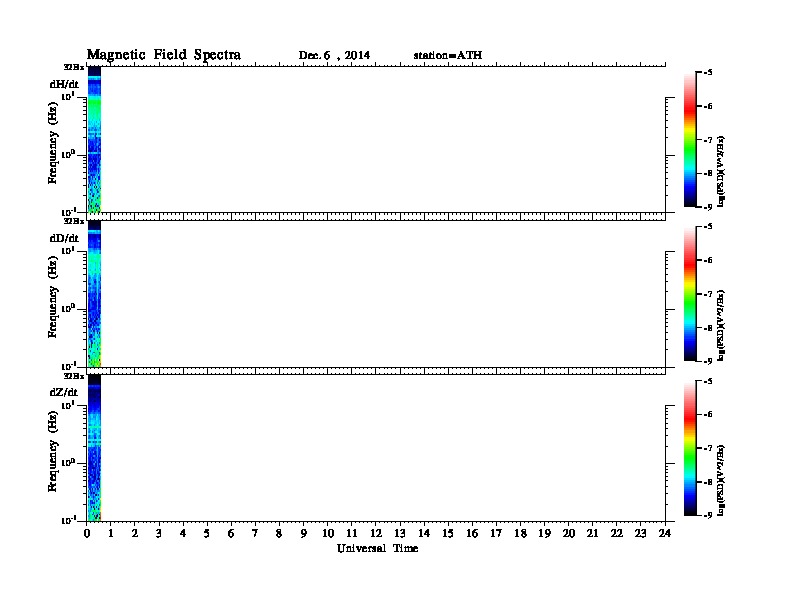
Task: Click the 'station=ATH' label
Action: tap(448, 56)
